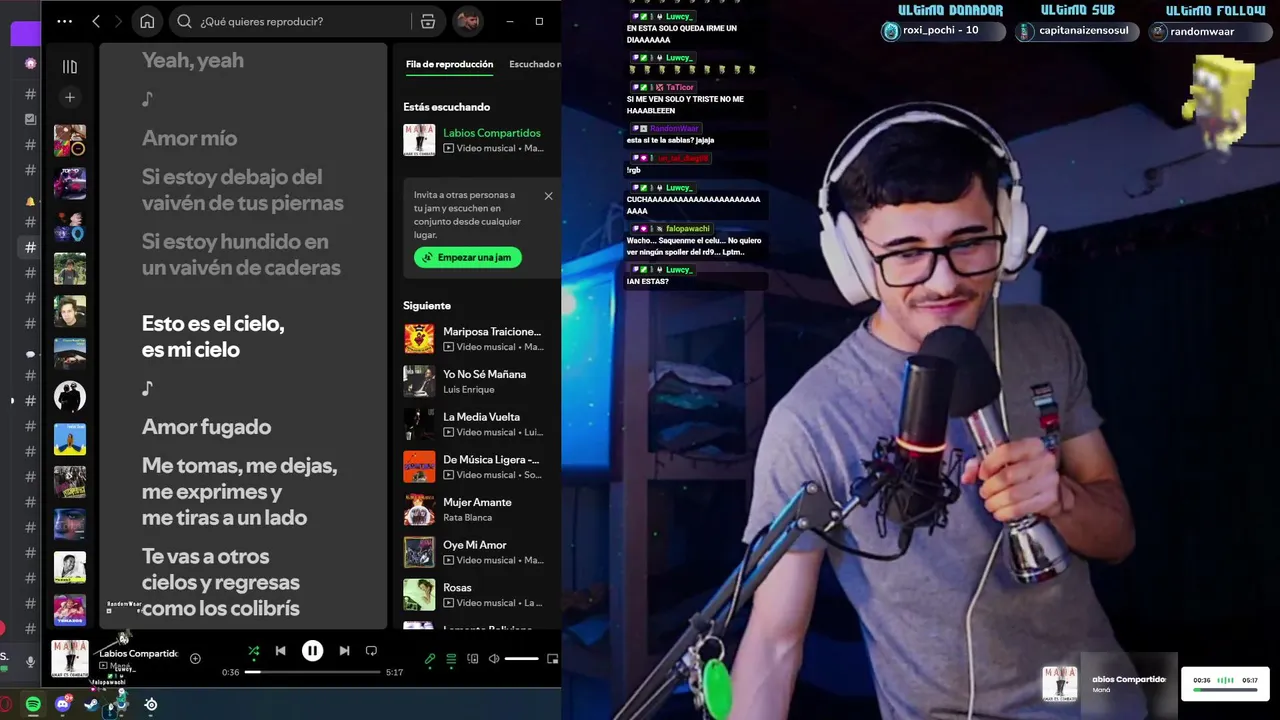Go forward in Spotify navigation
This screenshot has height=720, width=1280.
pyautogui.click(x=119, y=21)
